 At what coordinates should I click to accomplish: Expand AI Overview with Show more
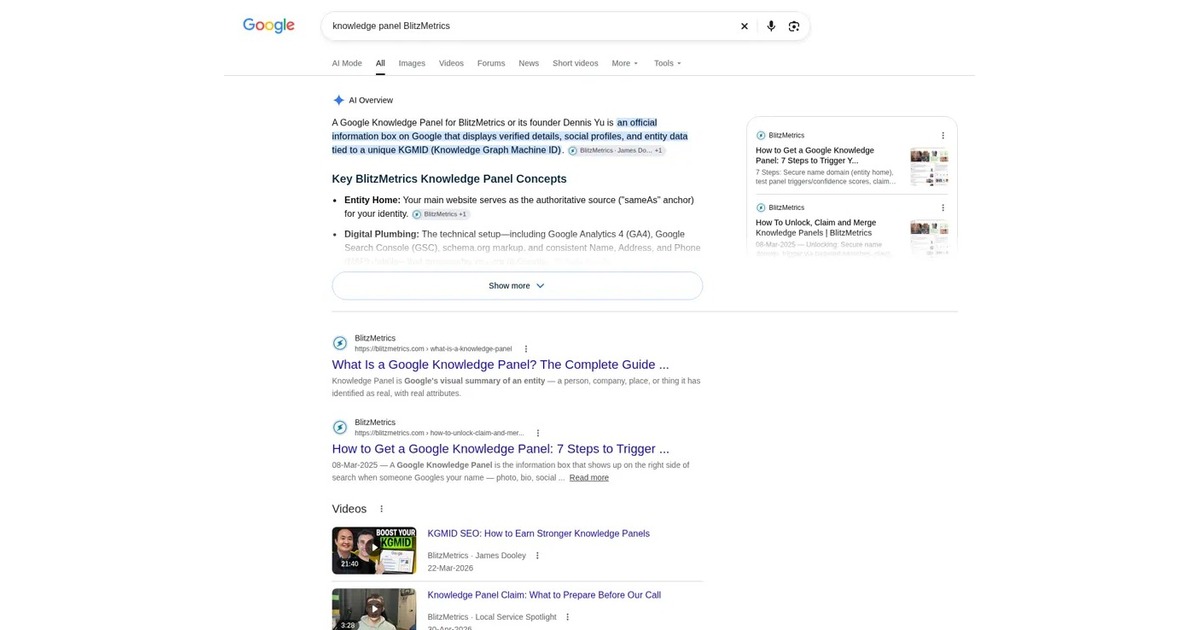pos(517,285)
